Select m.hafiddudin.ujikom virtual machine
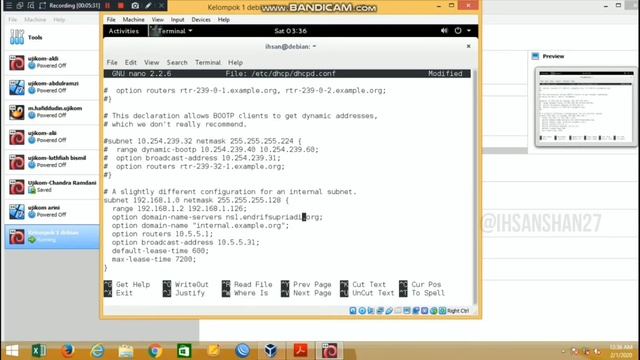 pos(51,112)
